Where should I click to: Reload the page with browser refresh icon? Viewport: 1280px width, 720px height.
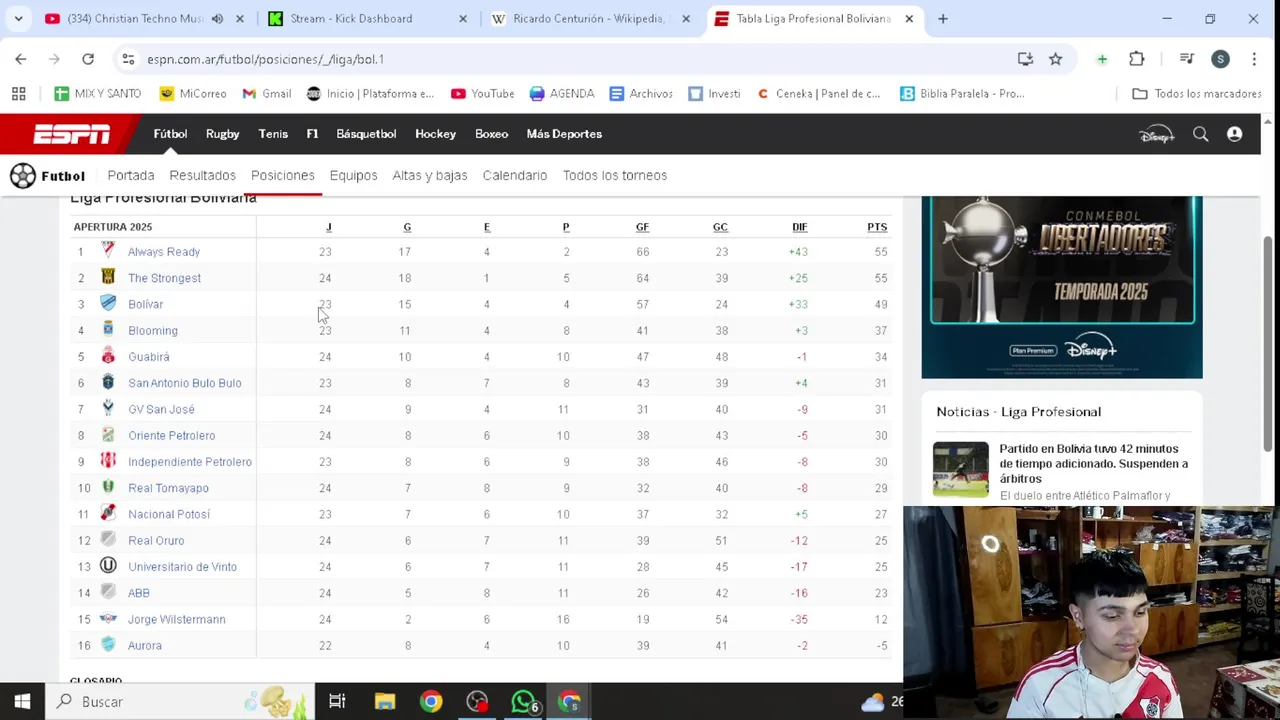(88, 59)
